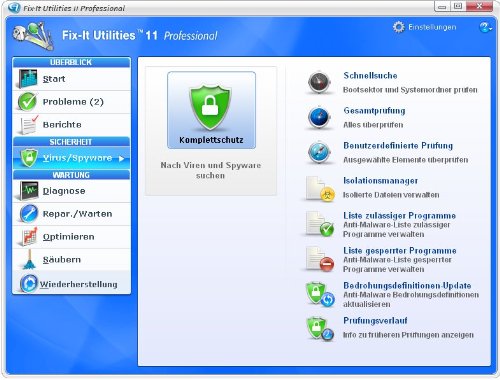Click the green checkmark Probleme icon

[x=27, y=102]
